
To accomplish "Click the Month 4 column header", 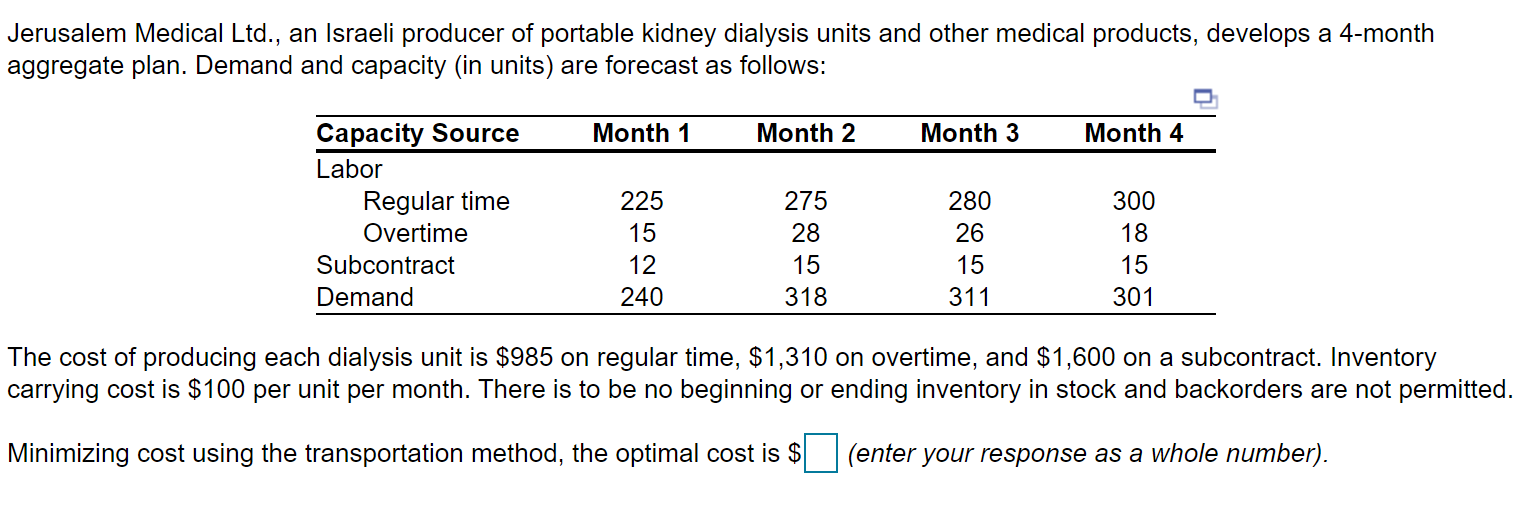I will (x=1134, y=133).
